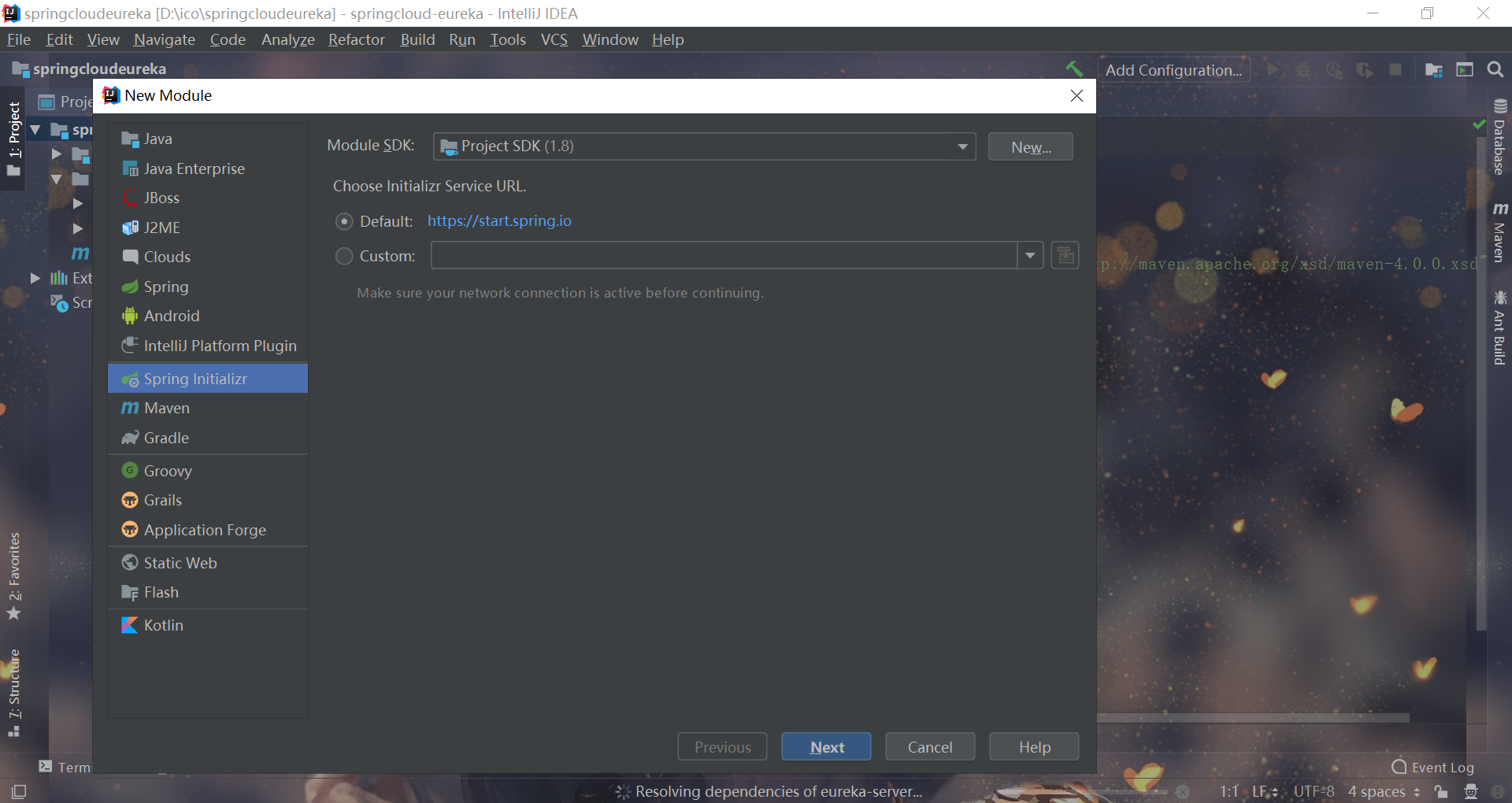Image resolution: width=1512 pixels, height=803 pixels.
Task: Collapse the springcloudeureka project root node
Action: coord(35,129)
